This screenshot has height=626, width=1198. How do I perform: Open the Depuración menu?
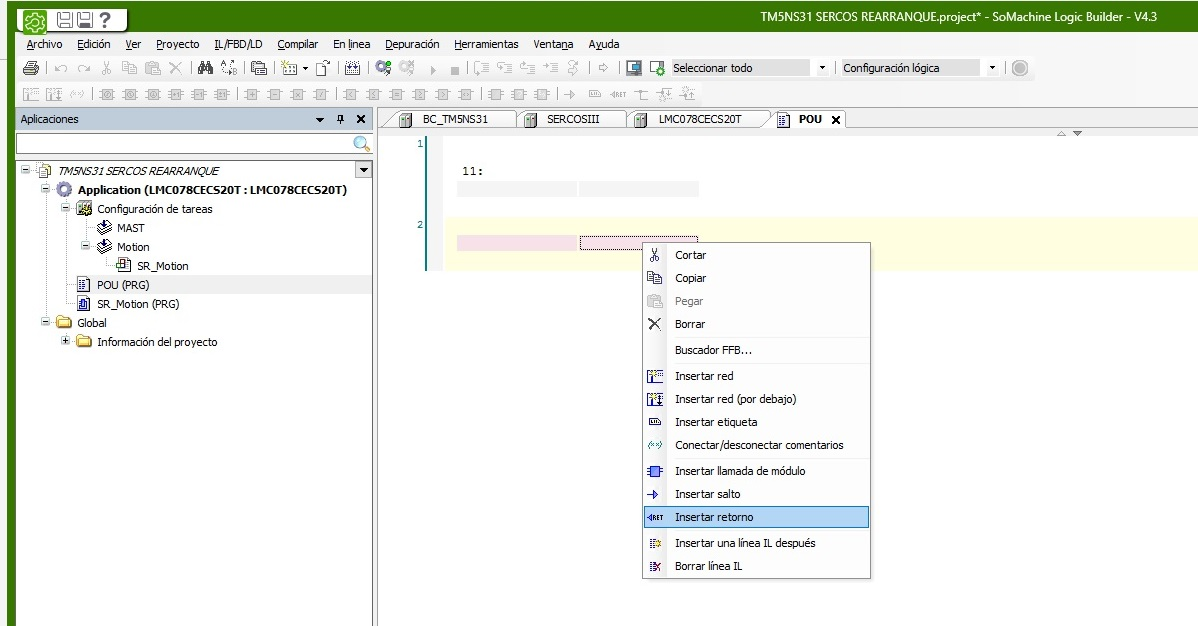412,44
